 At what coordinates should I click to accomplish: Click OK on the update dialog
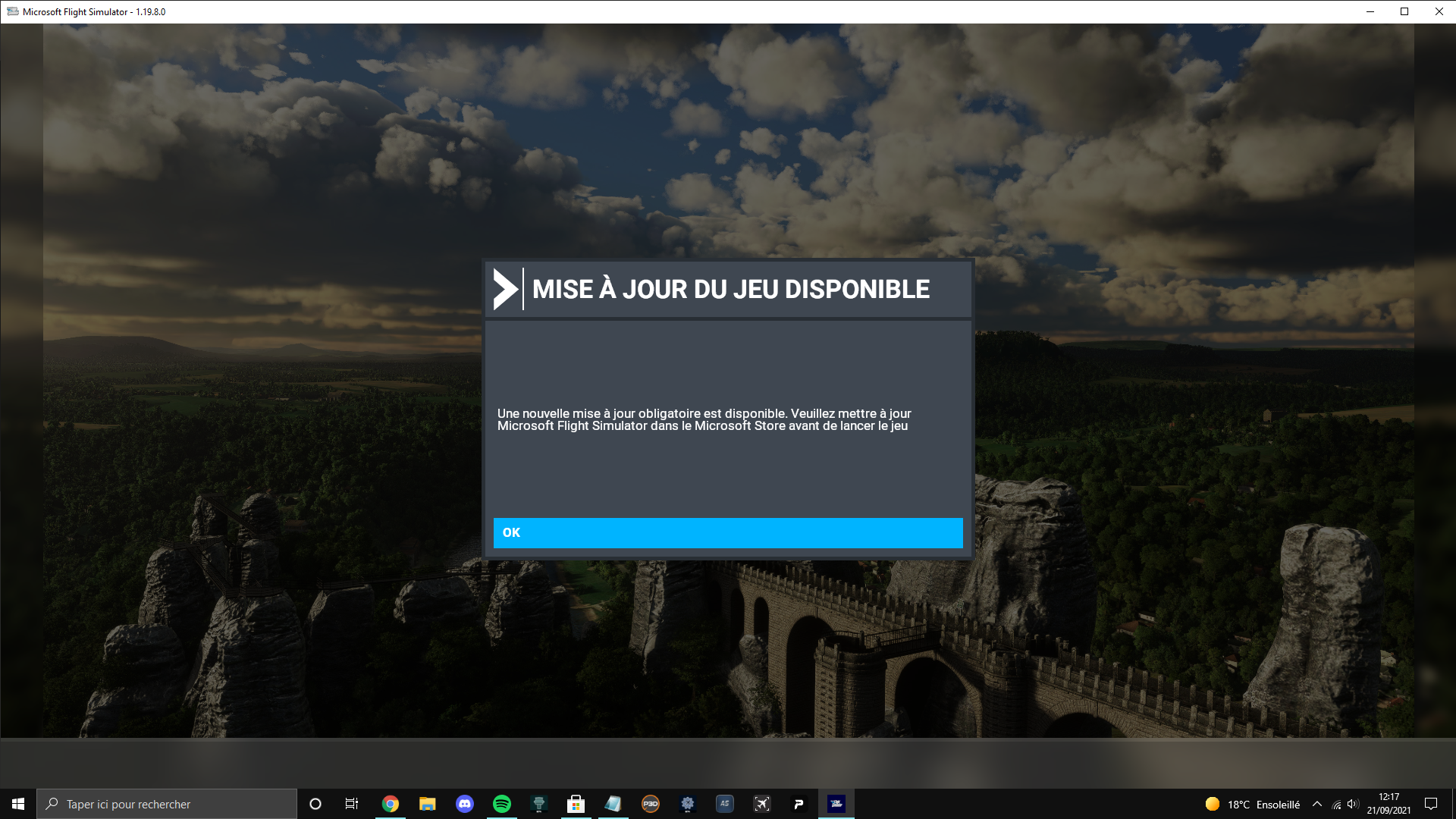(727, 532)
